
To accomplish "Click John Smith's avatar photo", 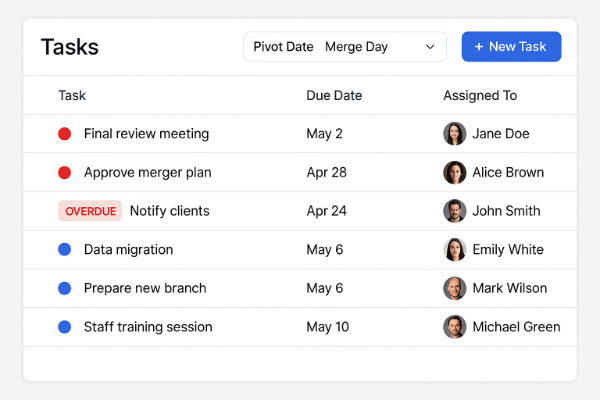I will coord(455,211).
